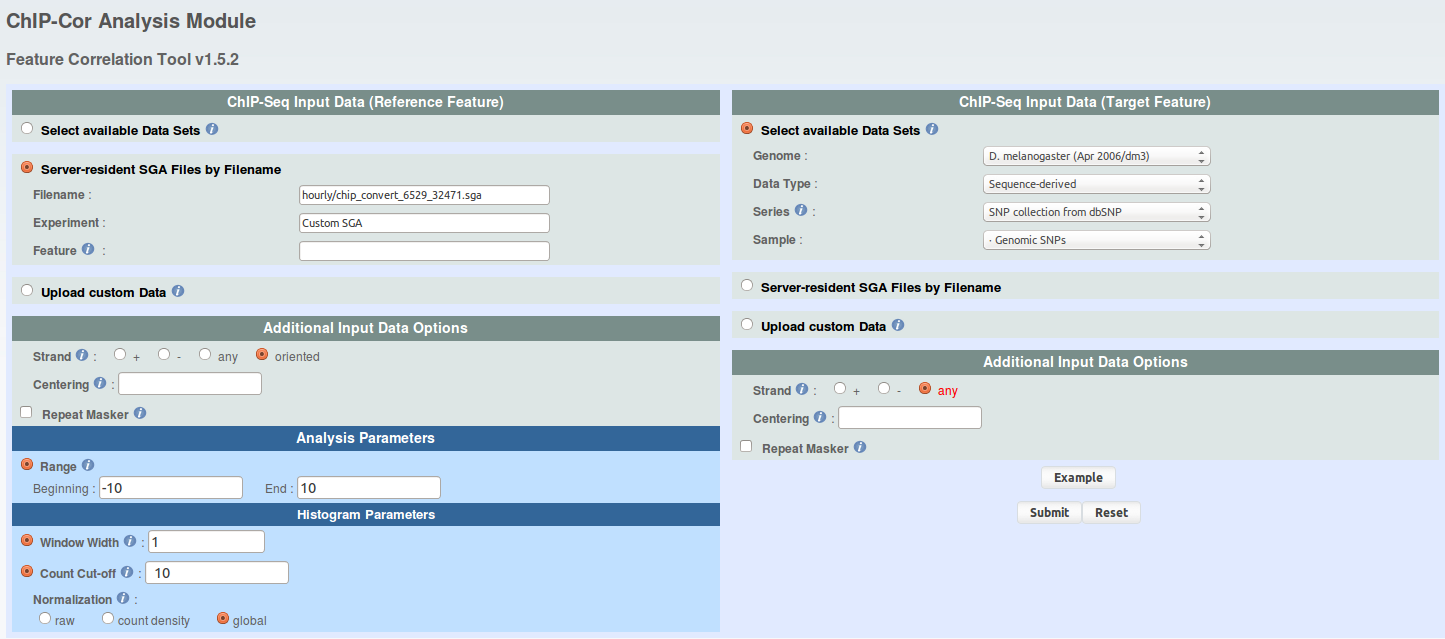Click the Filename input field
Screen dimensions: 1445x639
point(424,195)
